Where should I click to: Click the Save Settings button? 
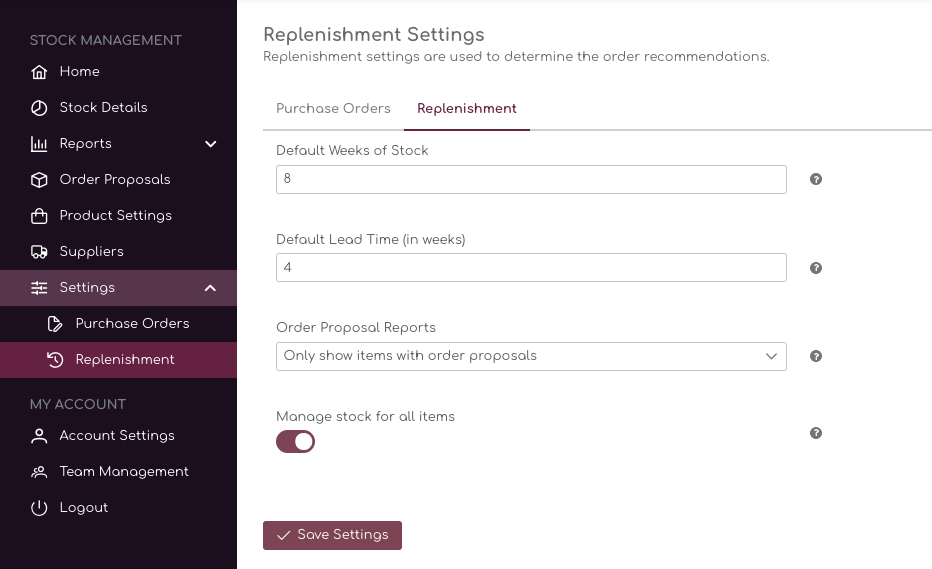[x=332, y=535]
